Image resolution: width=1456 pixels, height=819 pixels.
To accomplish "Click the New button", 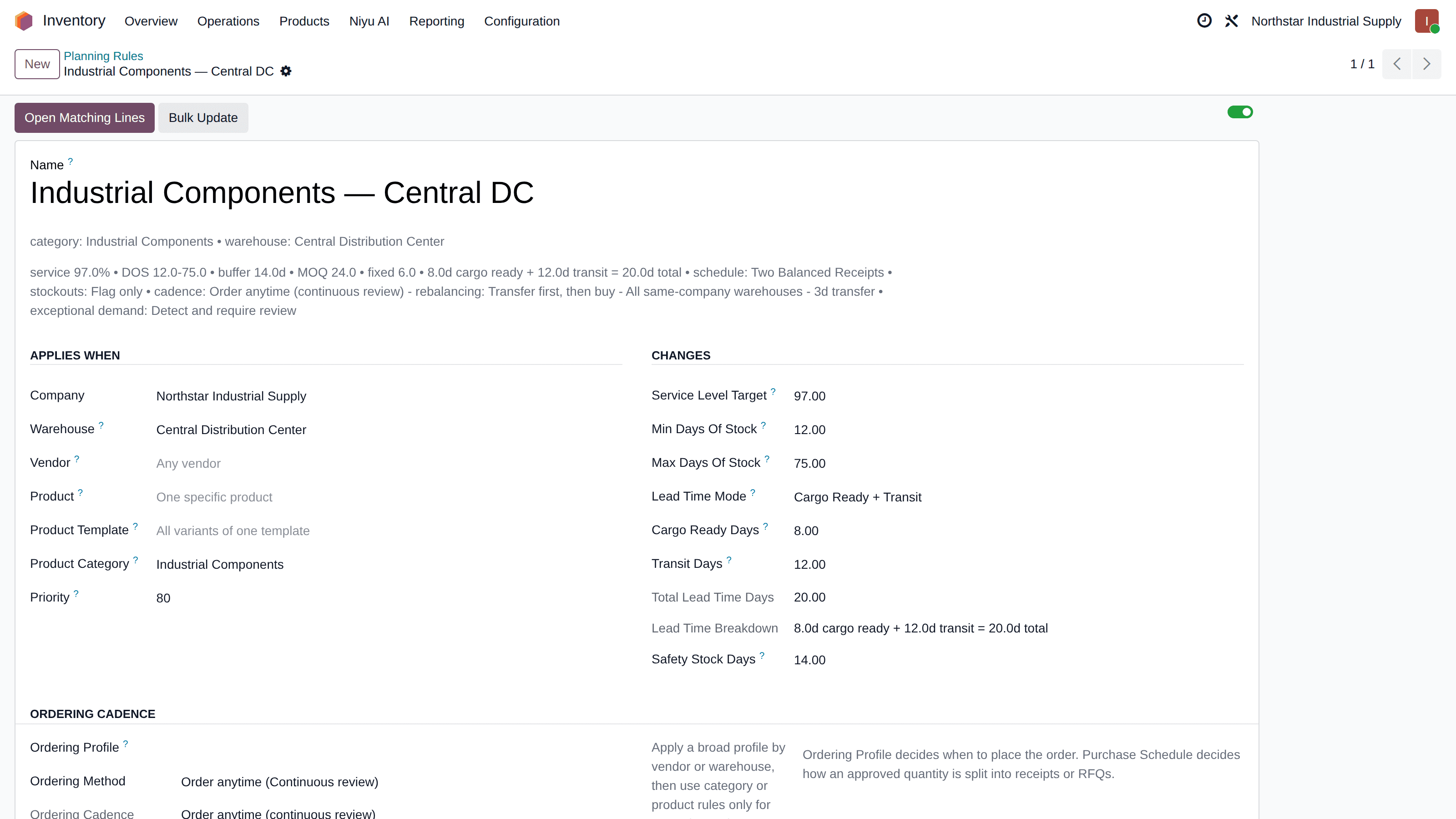I will 37,64.
